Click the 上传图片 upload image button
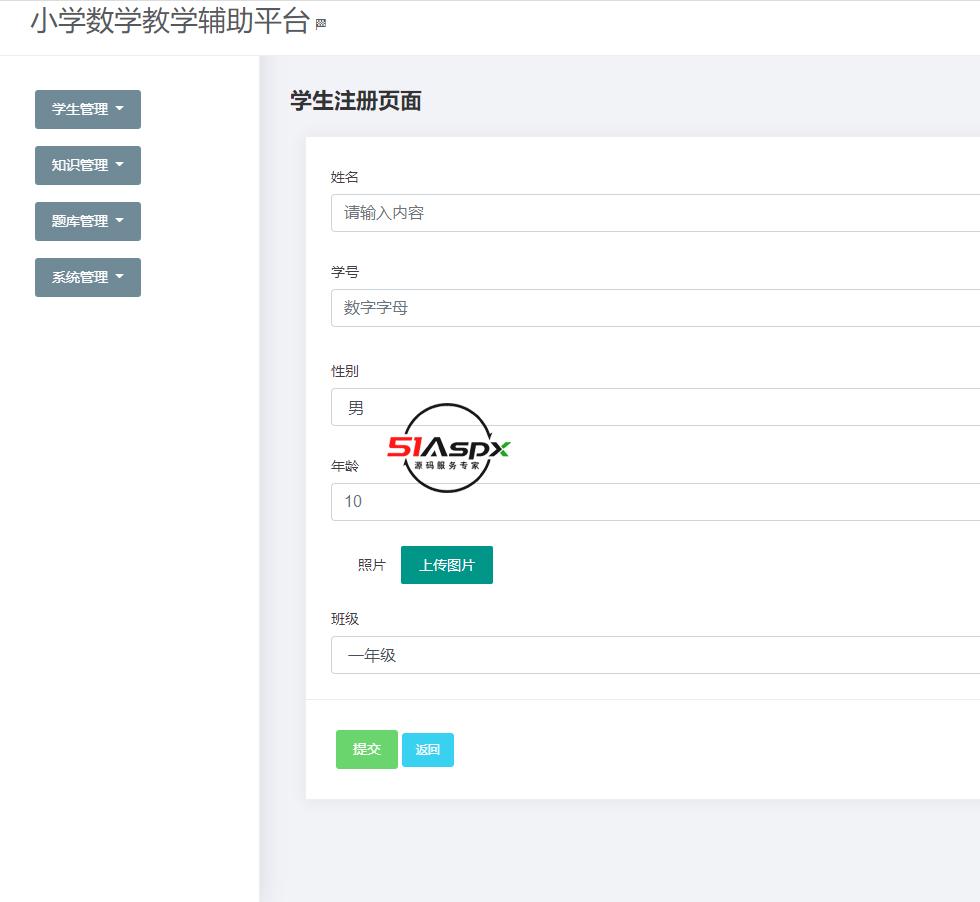 tap(446, 564)
